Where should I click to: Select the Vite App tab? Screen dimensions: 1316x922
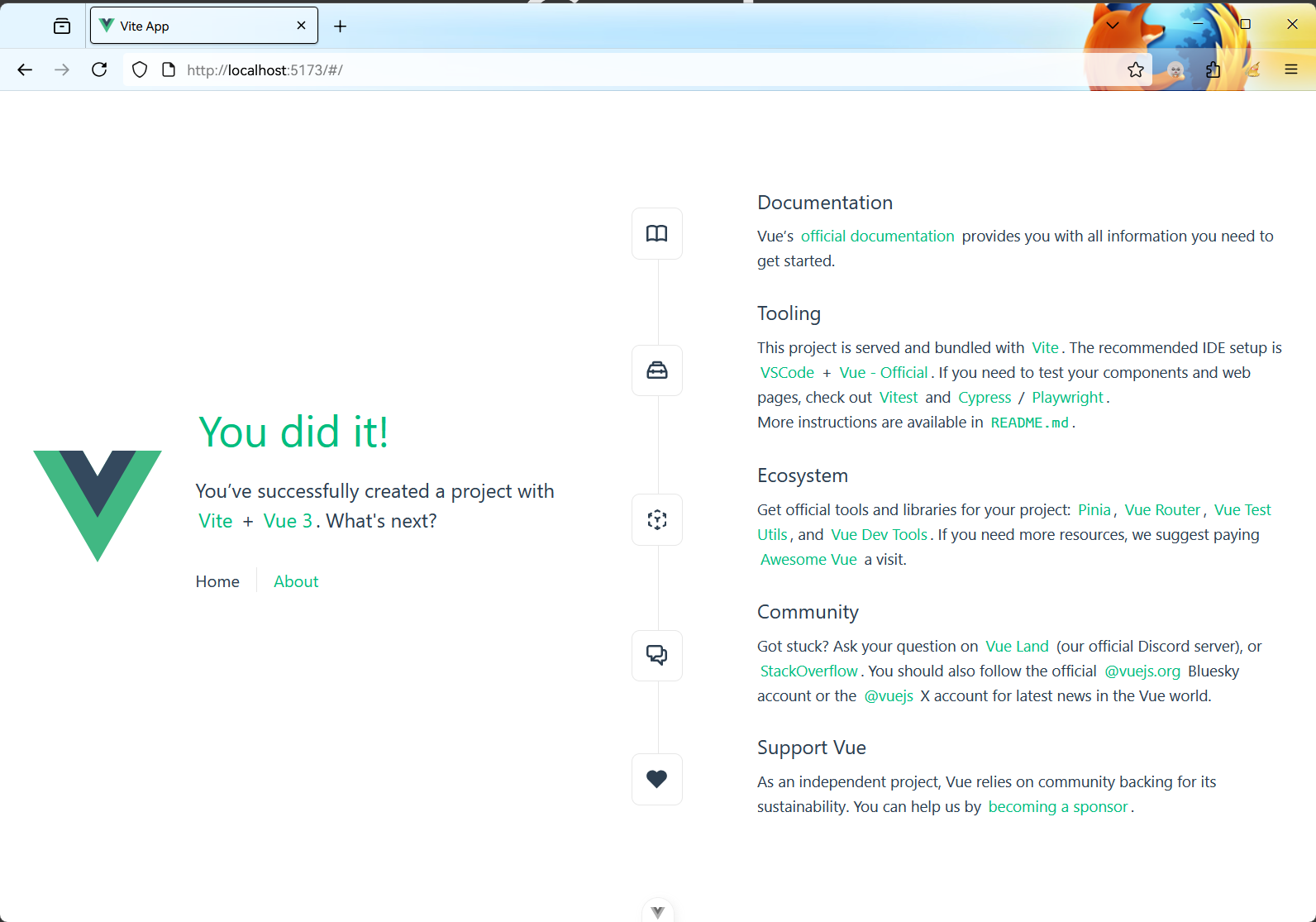tap(204, 26)
